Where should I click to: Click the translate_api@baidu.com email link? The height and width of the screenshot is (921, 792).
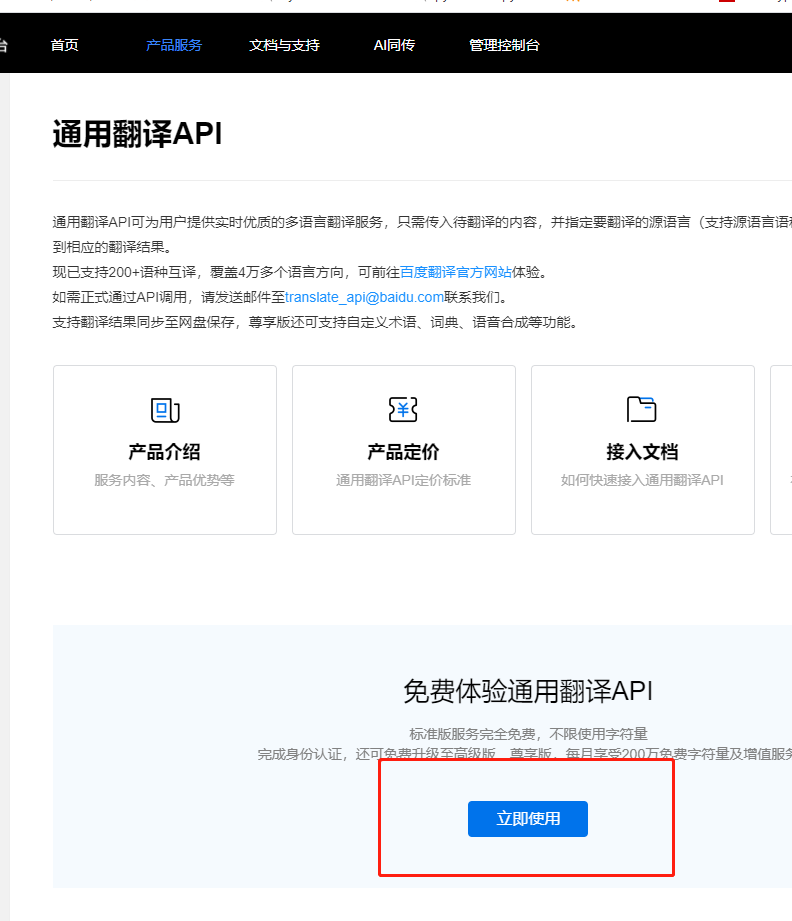(364, 297)
